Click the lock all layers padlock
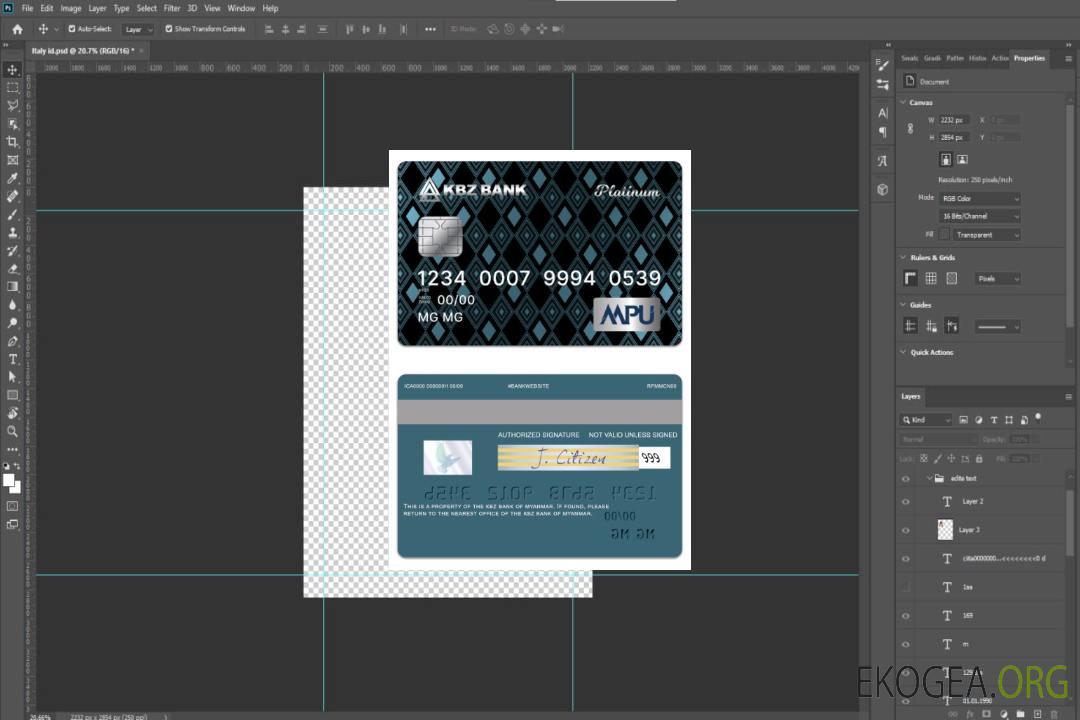Screen dimensions: 1080x720 point(979,458)
